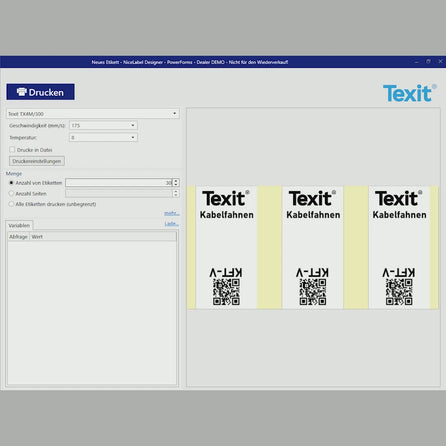
Task: Click the QR code on the first label
Action: 226,292
